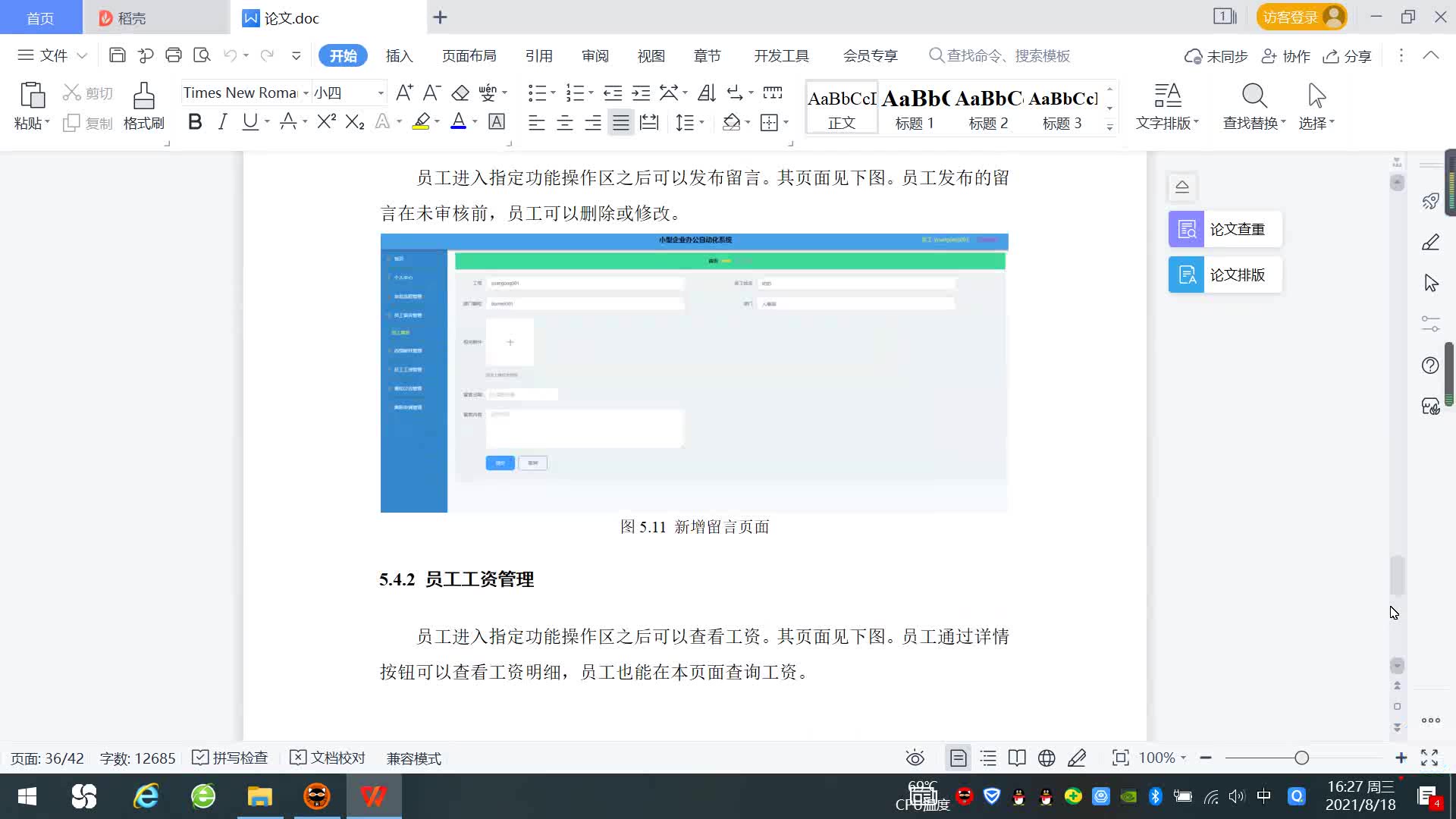Click the superscript X² icon
The width and height of the screenshot is (1456, 819).
click(326, 122)
